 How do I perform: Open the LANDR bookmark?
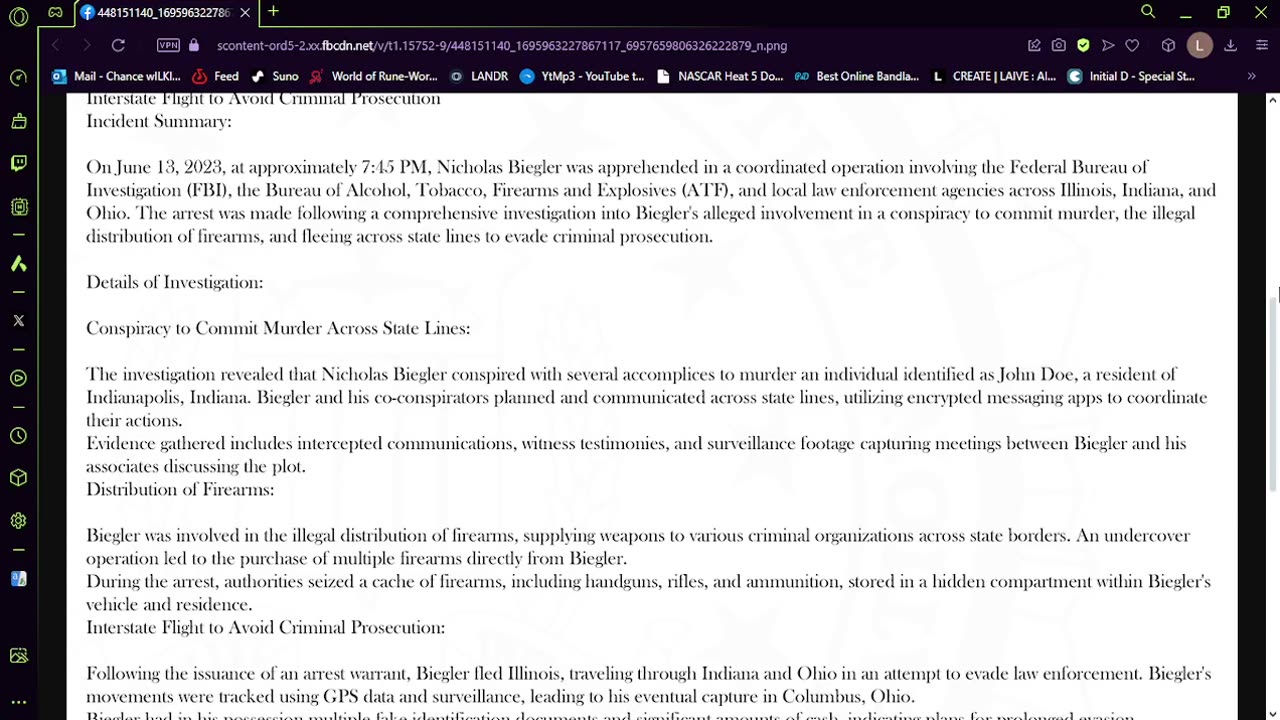tap(479, 76)
